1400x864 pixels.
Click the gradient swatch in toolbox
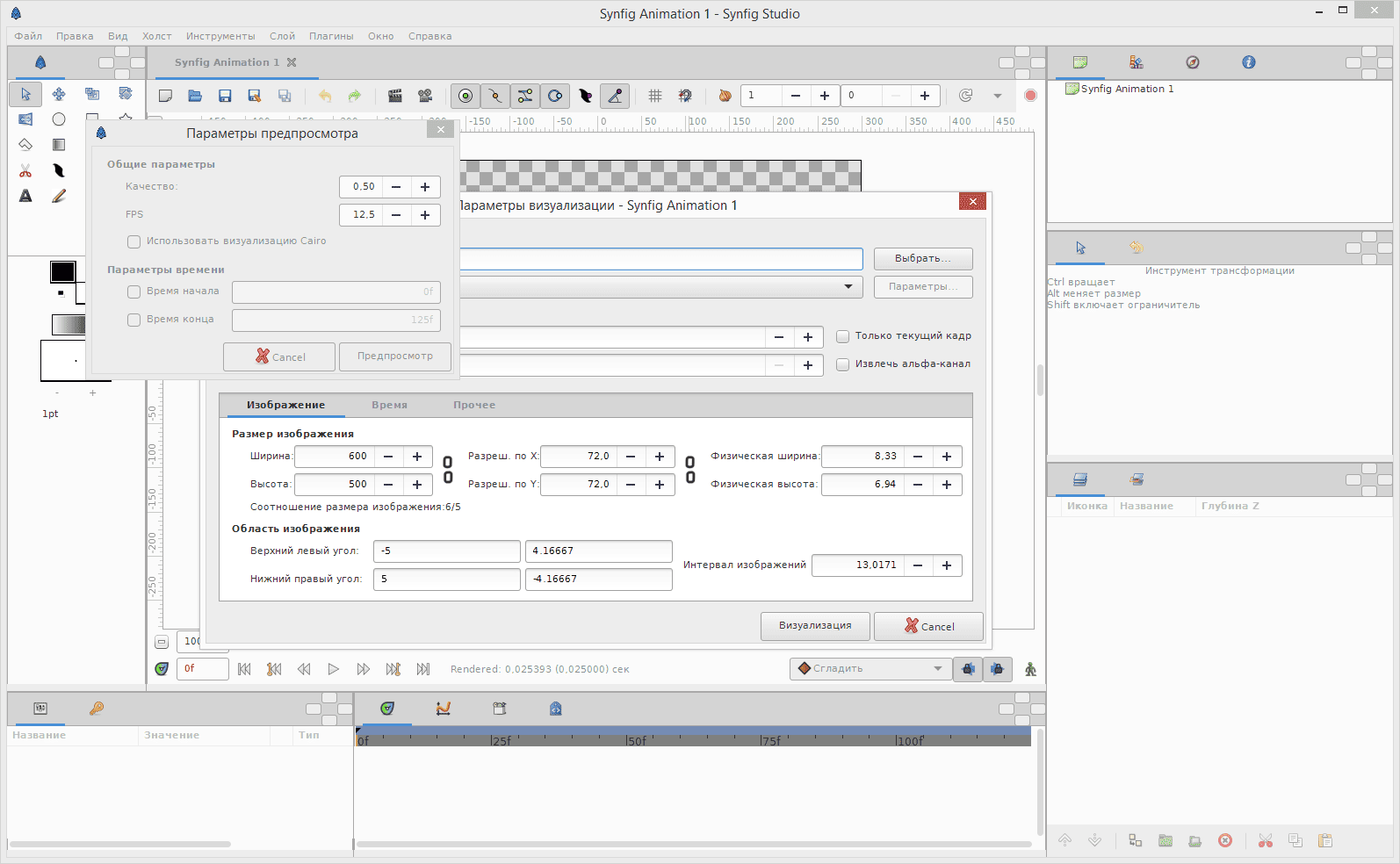coord(69,325)
